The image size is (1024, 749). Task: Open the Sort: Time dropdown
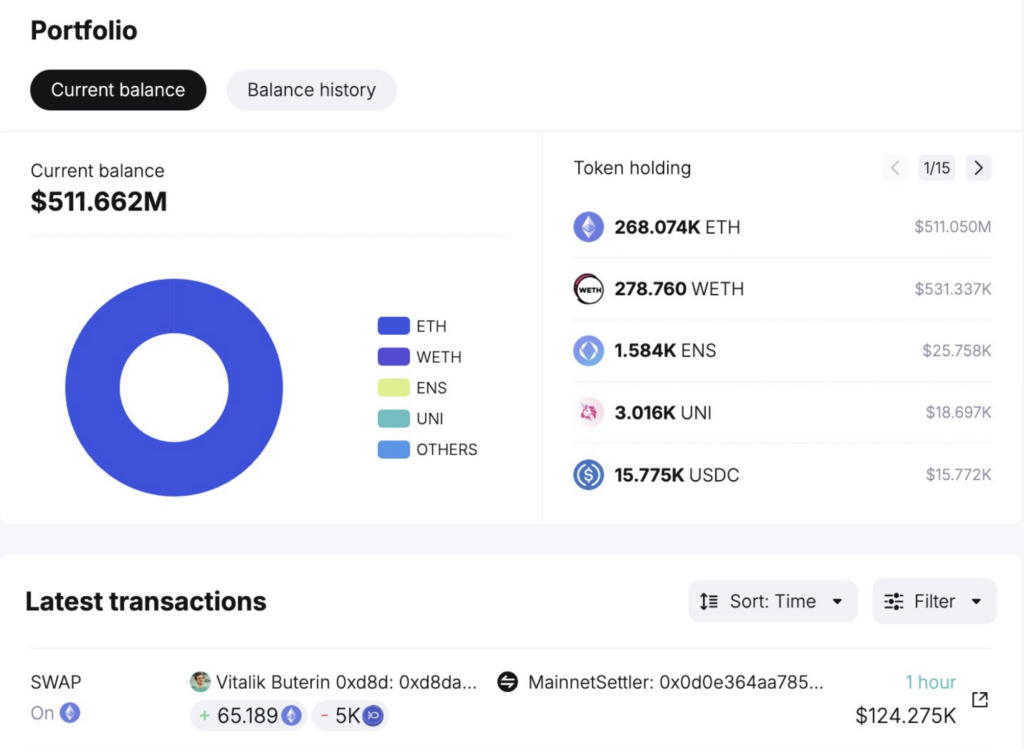pos(773,601)
